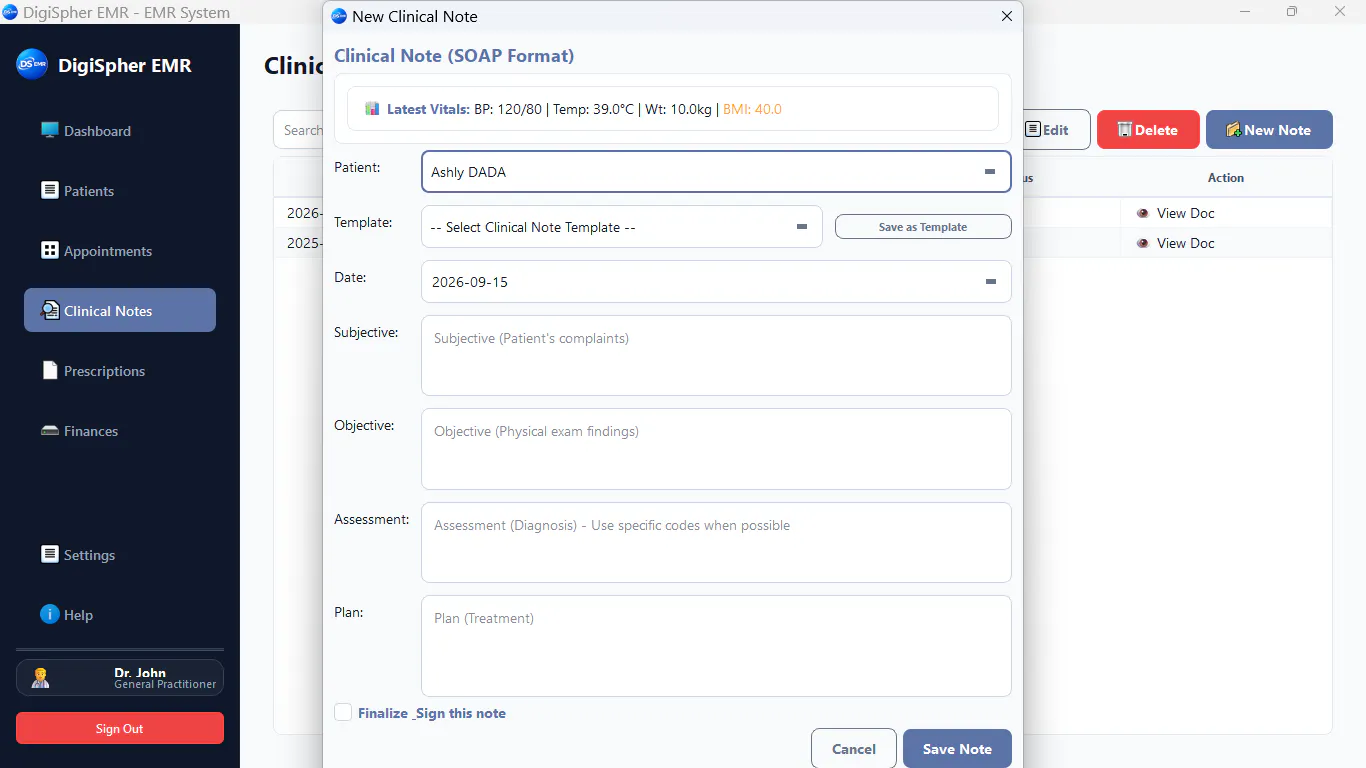
Task: Click the eye icon in the first View Doc row
Action: click(1142, 213)
